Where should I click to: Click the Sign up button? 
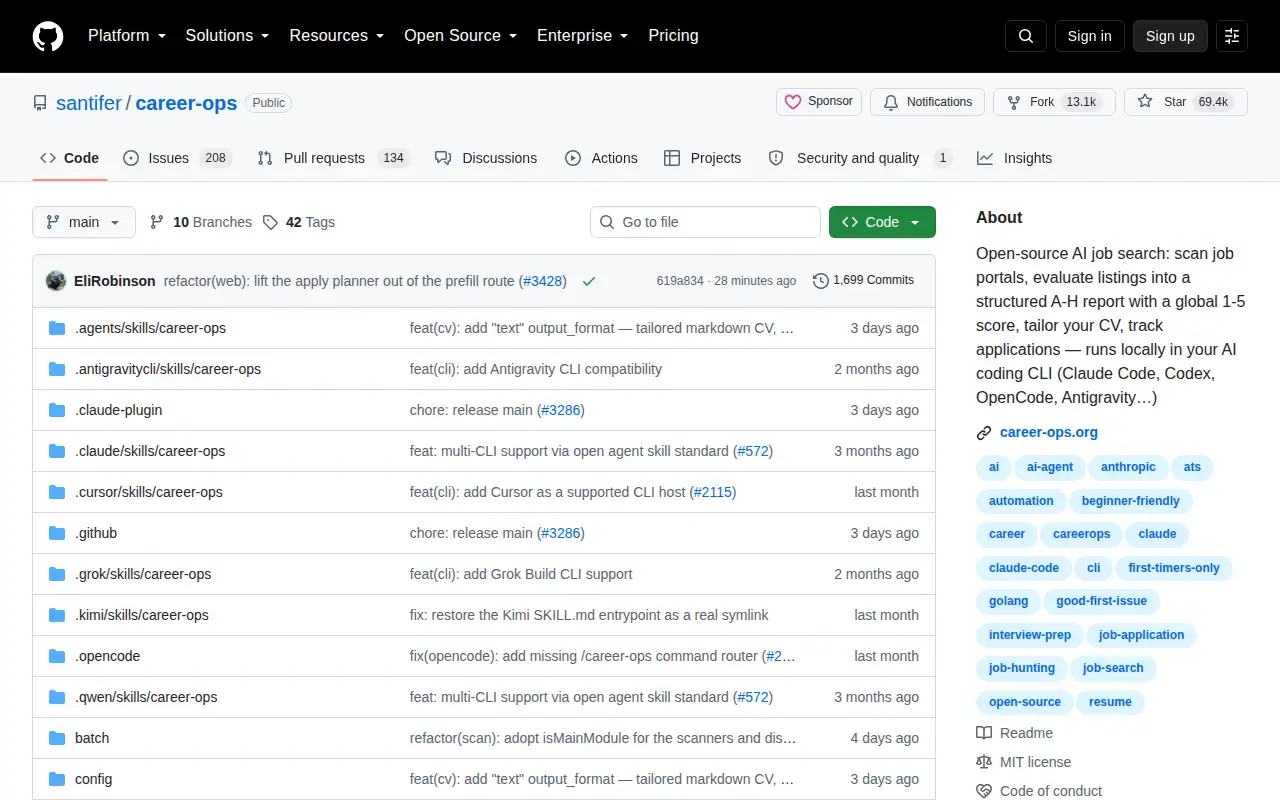pos(1170,36)
